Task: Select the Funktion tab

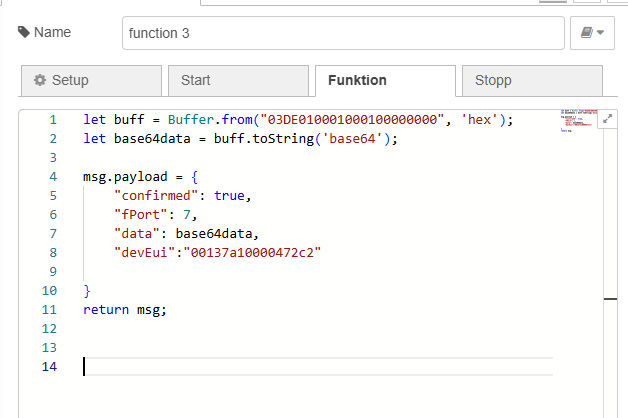Action: click(384, 80)
